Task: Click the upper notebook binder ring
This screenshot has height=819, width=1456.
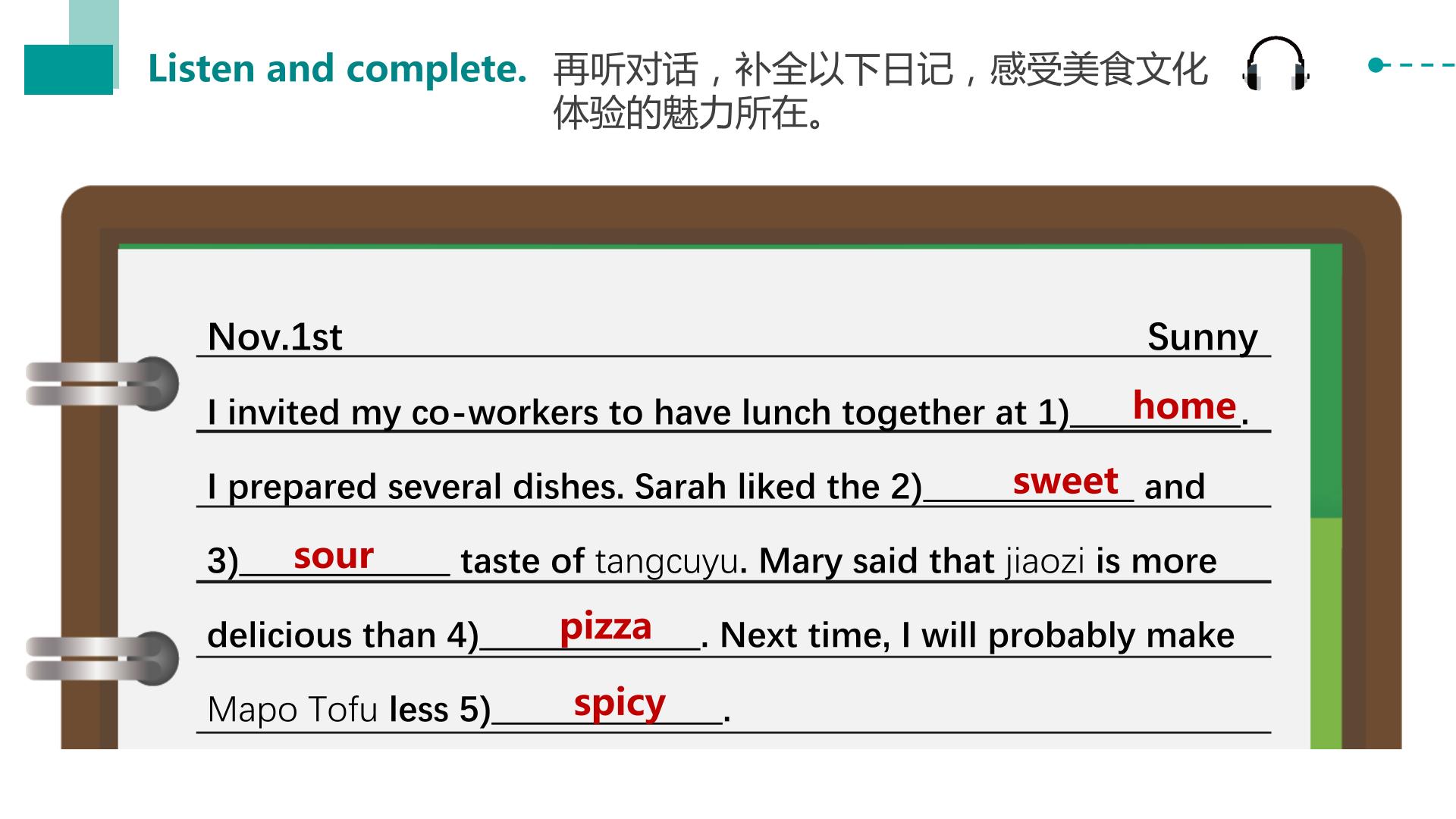Action: point(102,384)
